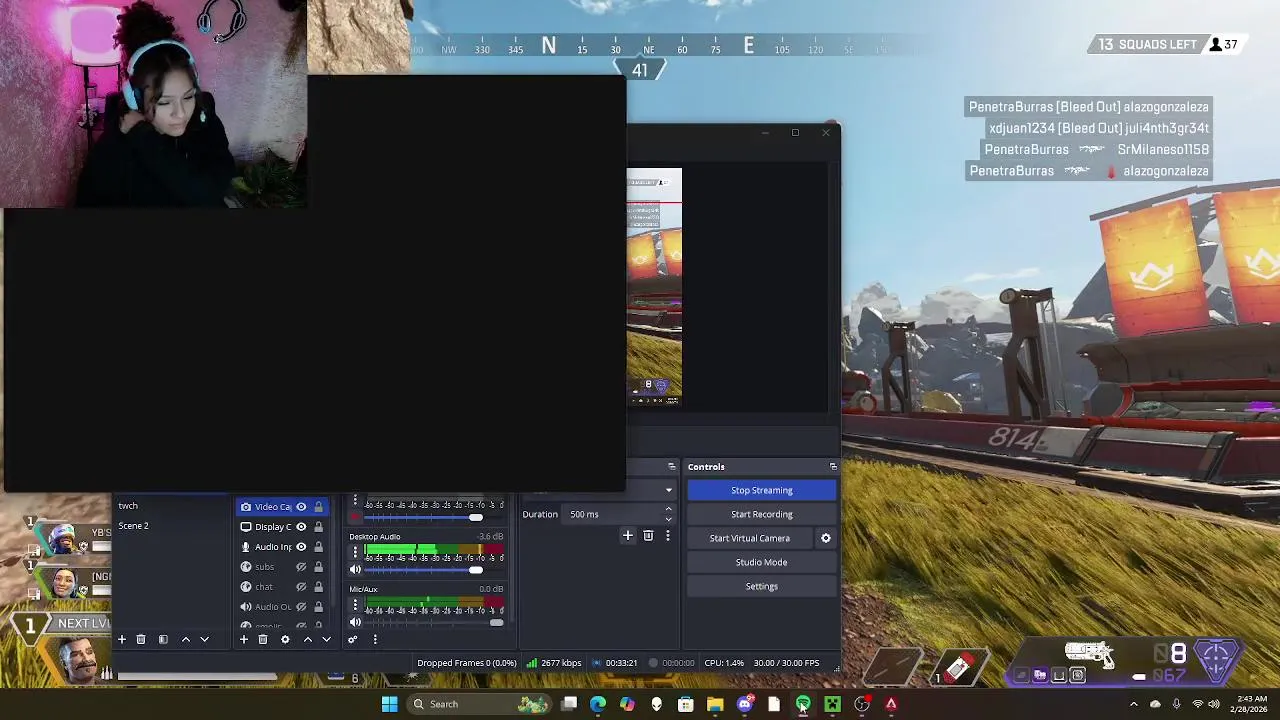Click Stop Streaming button
Screen dimensions: 1280x720
click(x=762, y=490)
